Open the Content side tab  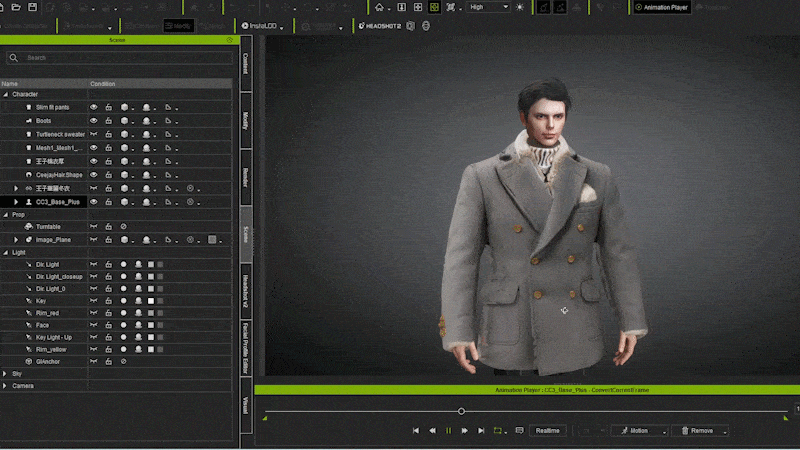[245, 64]
